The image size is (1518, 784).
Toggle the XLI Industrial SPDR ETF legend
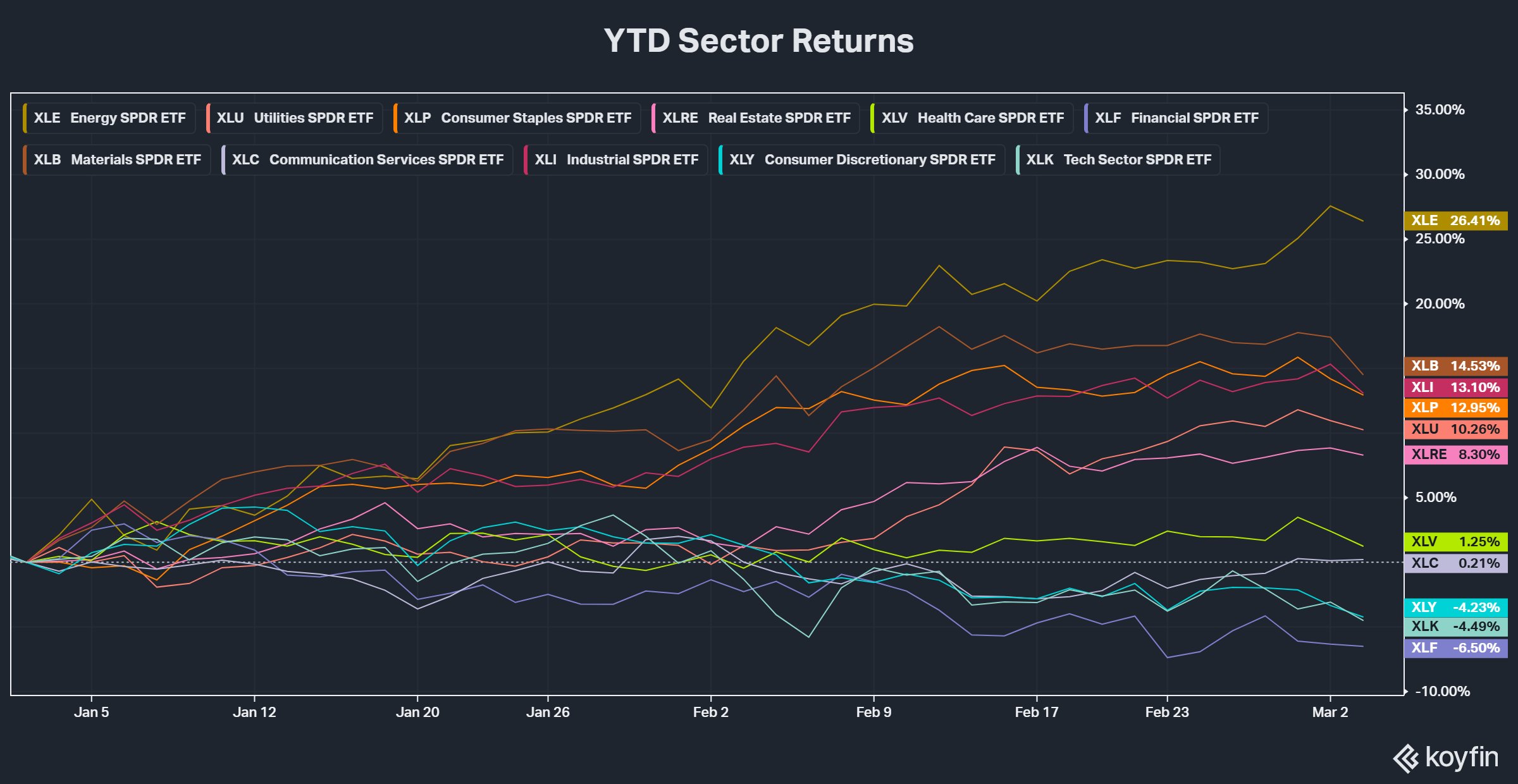click(x=615, y=160)
